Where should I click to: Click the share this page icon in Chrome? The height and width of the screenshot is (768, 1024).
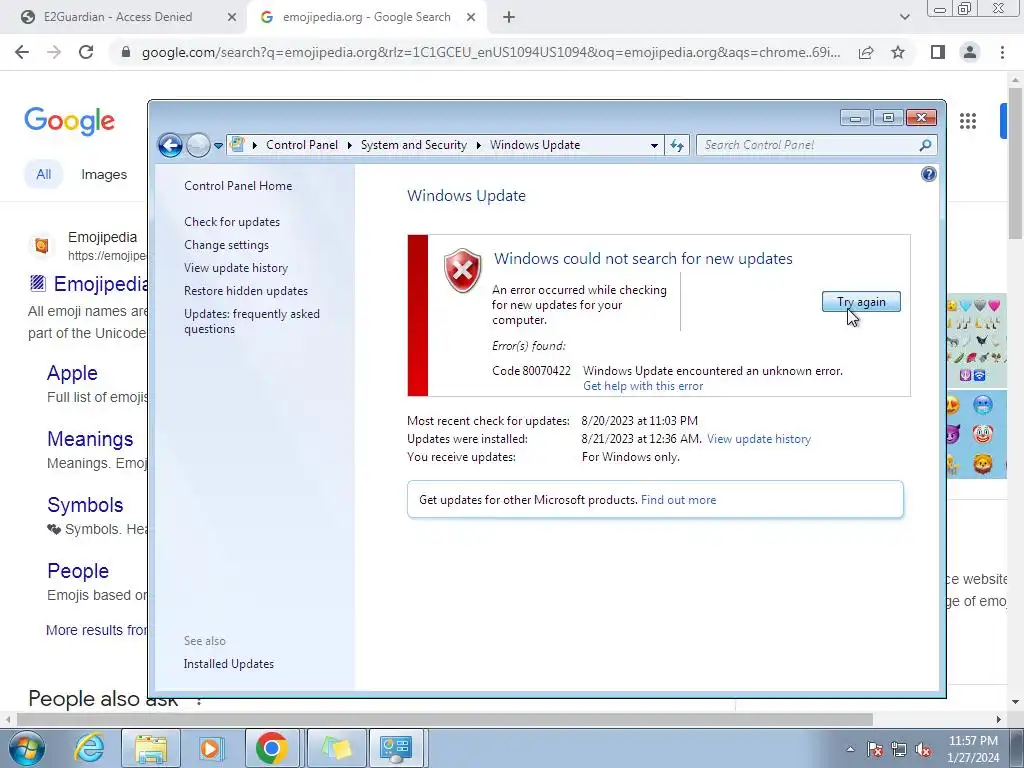[x=866, y=52]
